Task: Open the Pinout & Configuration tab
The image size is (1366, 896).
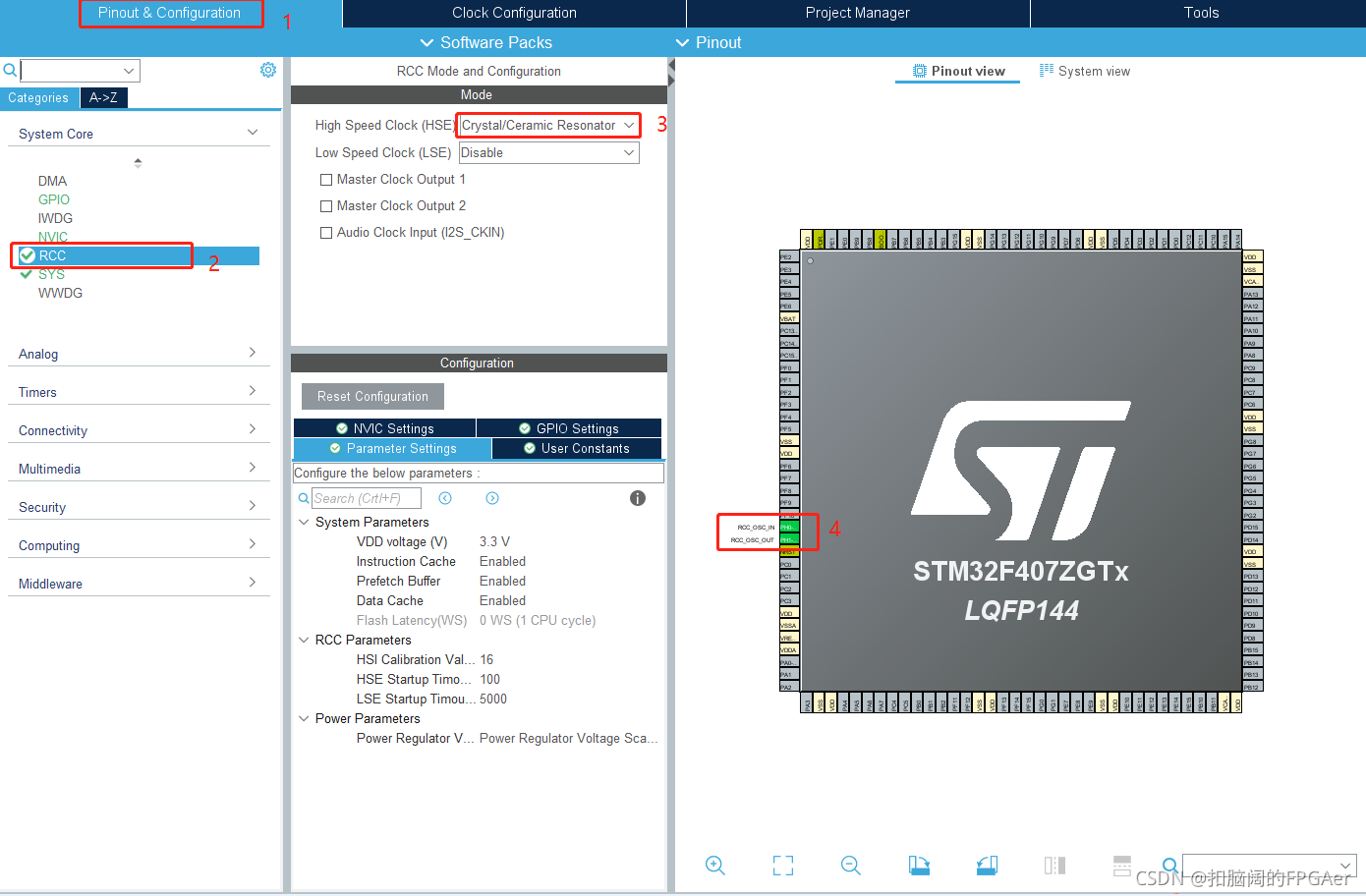Action: [170, 13]
